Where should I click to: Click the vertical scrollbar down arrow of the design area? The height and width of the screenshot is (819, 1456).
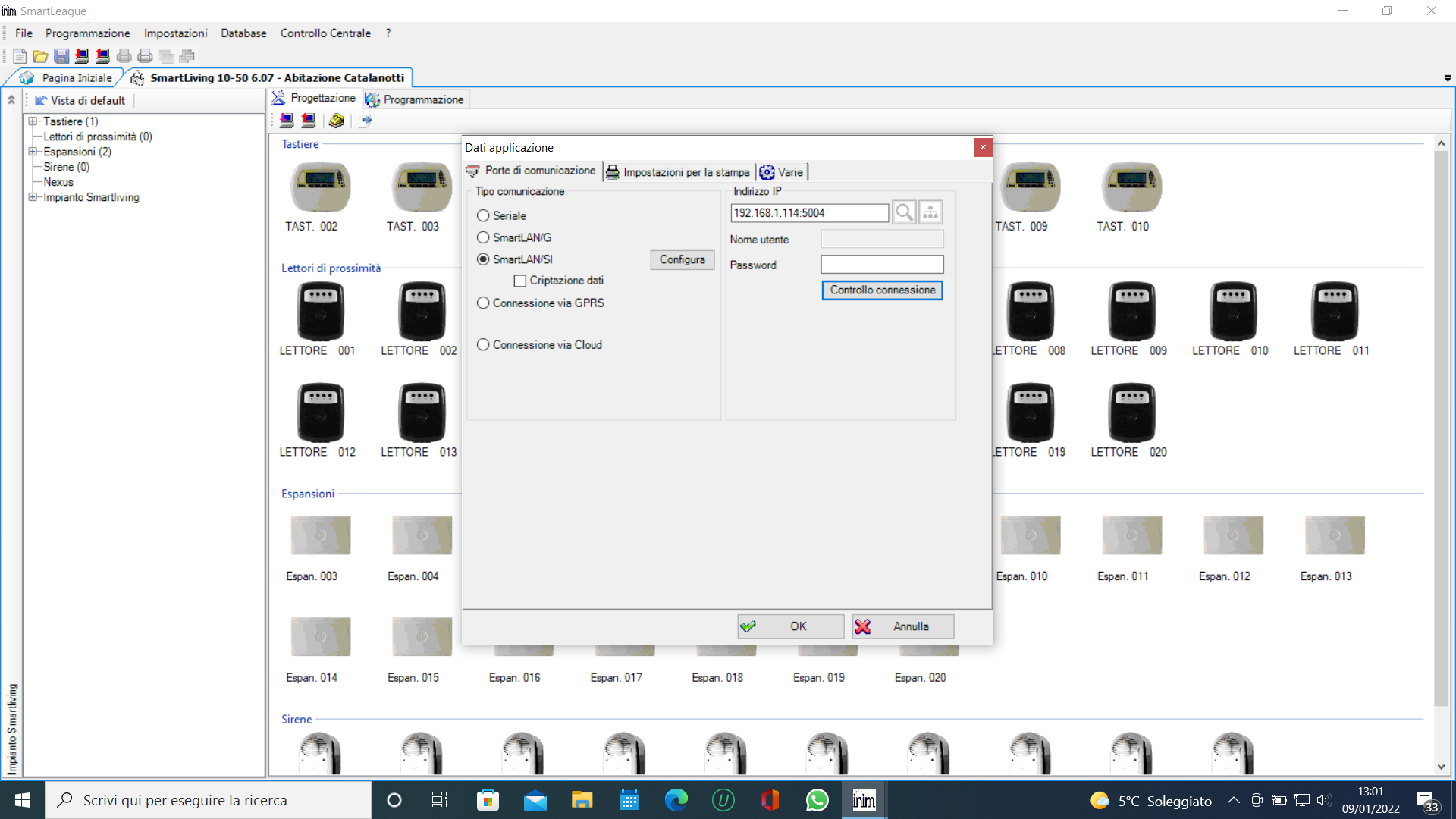point(1441,767)
